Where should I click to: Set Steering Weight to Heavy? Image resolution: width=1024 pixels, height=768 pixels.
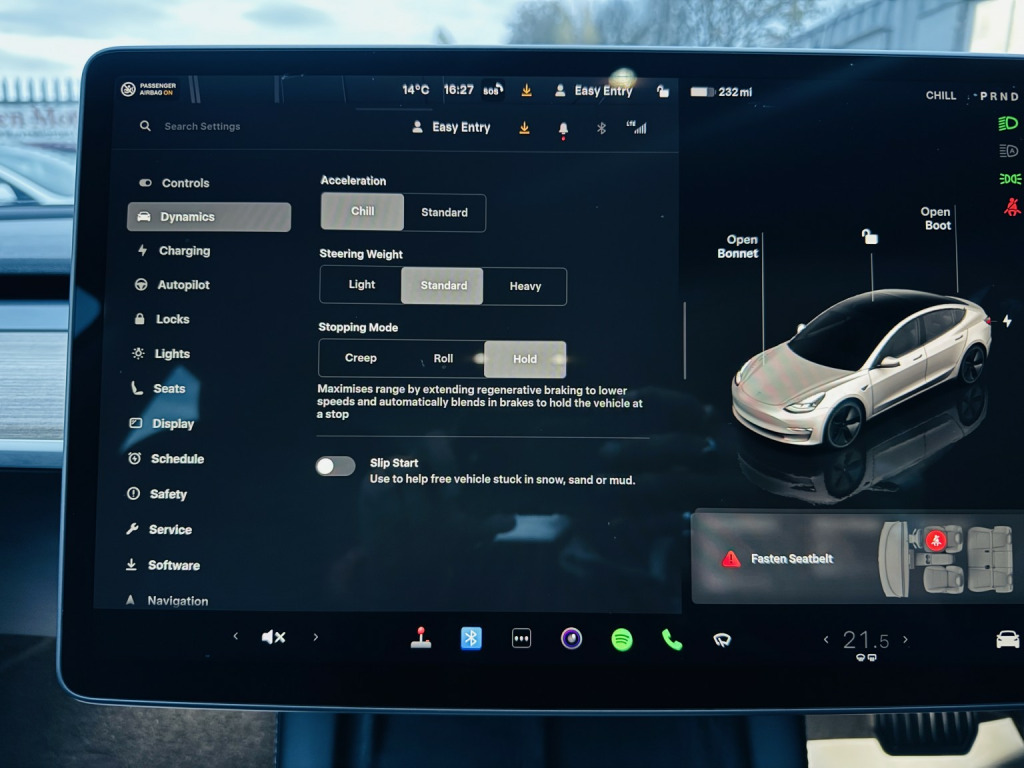pyautogui.click(x=525, y=286)
